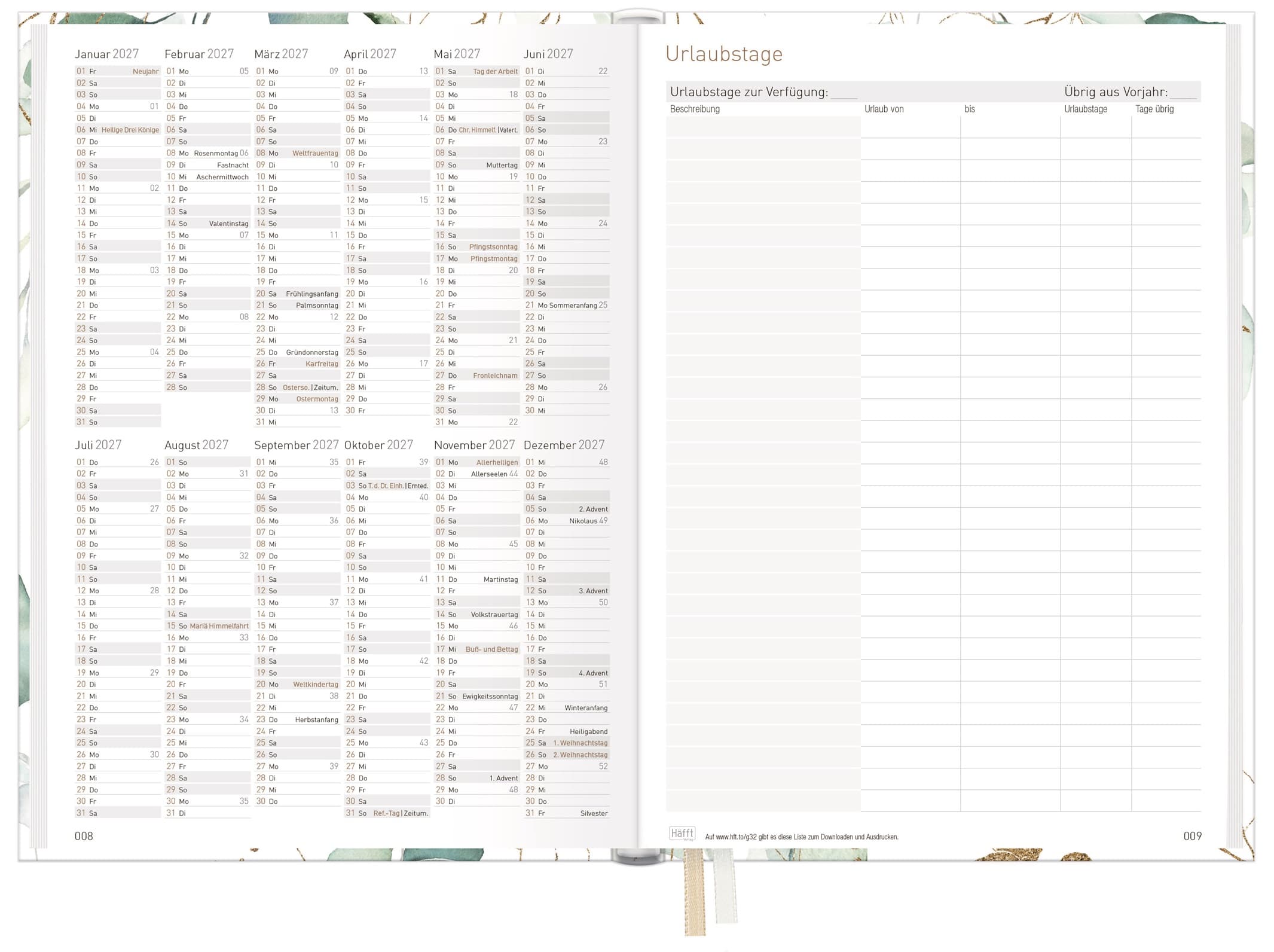Click the Tage übrig column header
The image size is (1274, 952).
click(1154, 109)
